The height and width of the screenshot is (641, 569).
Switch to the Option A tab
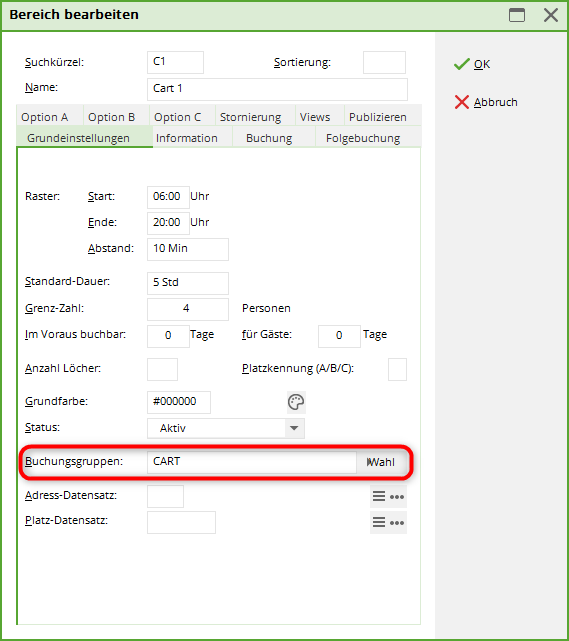(x=45, y=117)
